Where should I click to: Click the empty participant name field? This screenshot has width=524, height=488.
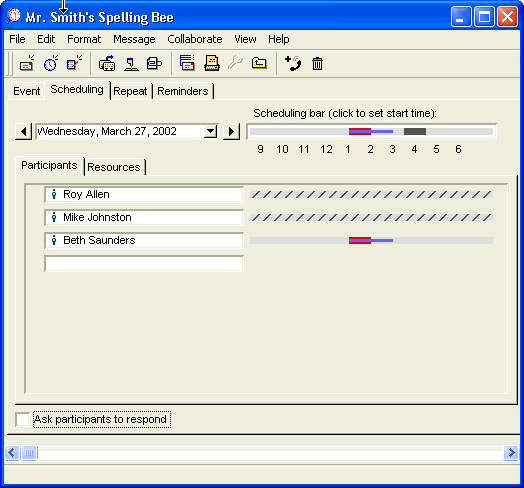[144, 263]
